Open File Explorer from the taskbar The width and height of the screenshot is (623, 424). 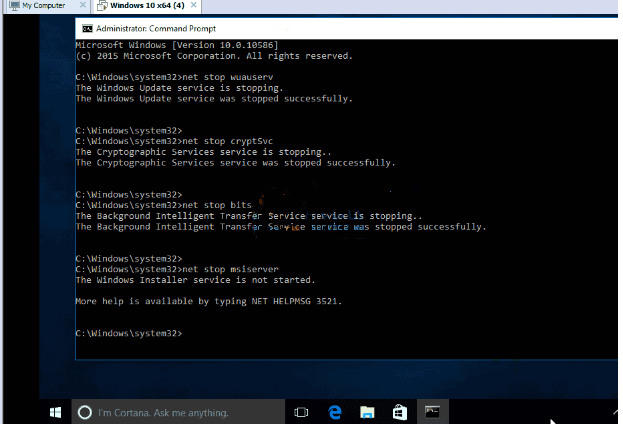click(367, 412)
